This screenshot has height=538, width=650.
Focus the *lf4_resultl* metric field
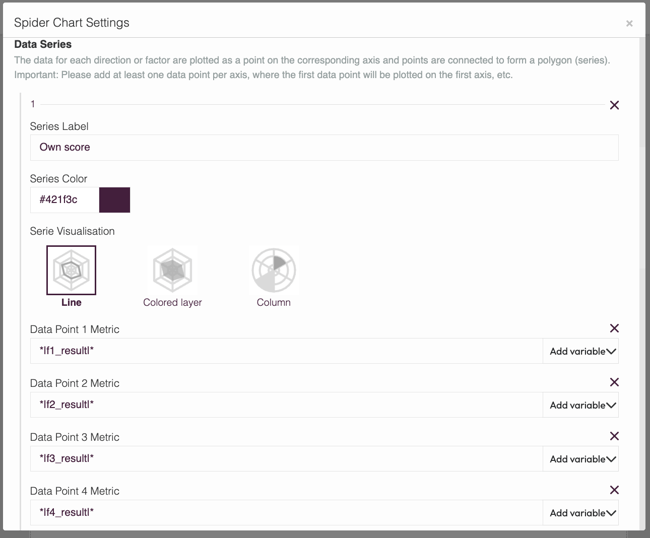[x=286, y=513]
